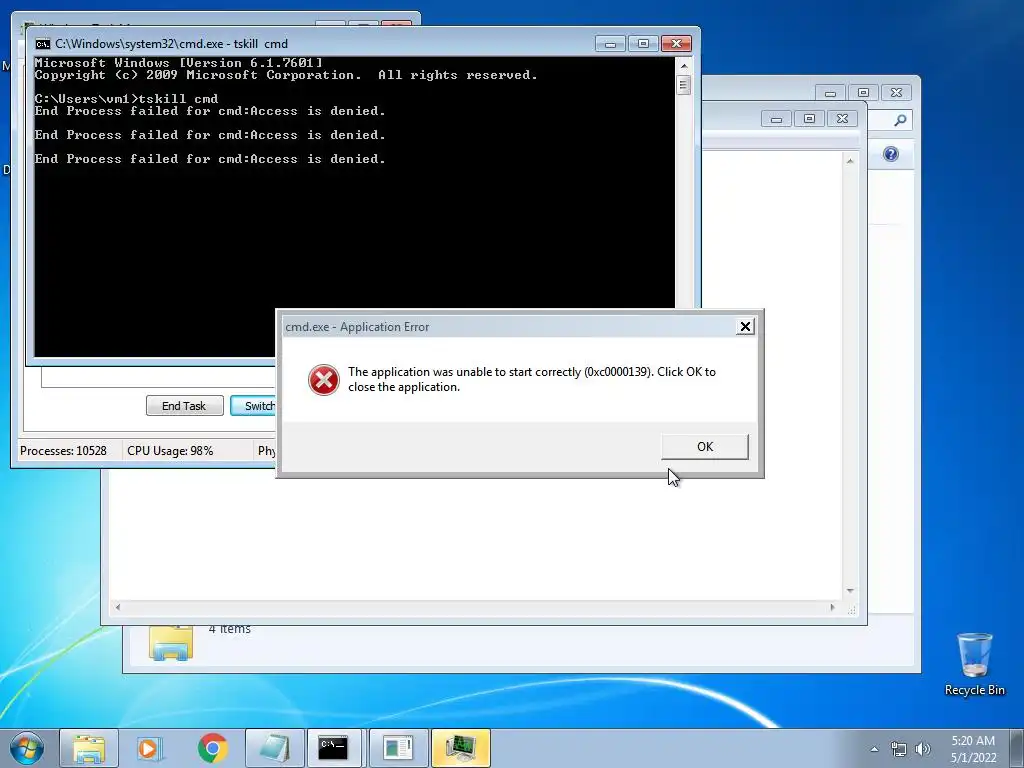The width and height of the screenshot is (1024, 768).
Task: Show hidden system tray icons
Action: coord(874,749)
